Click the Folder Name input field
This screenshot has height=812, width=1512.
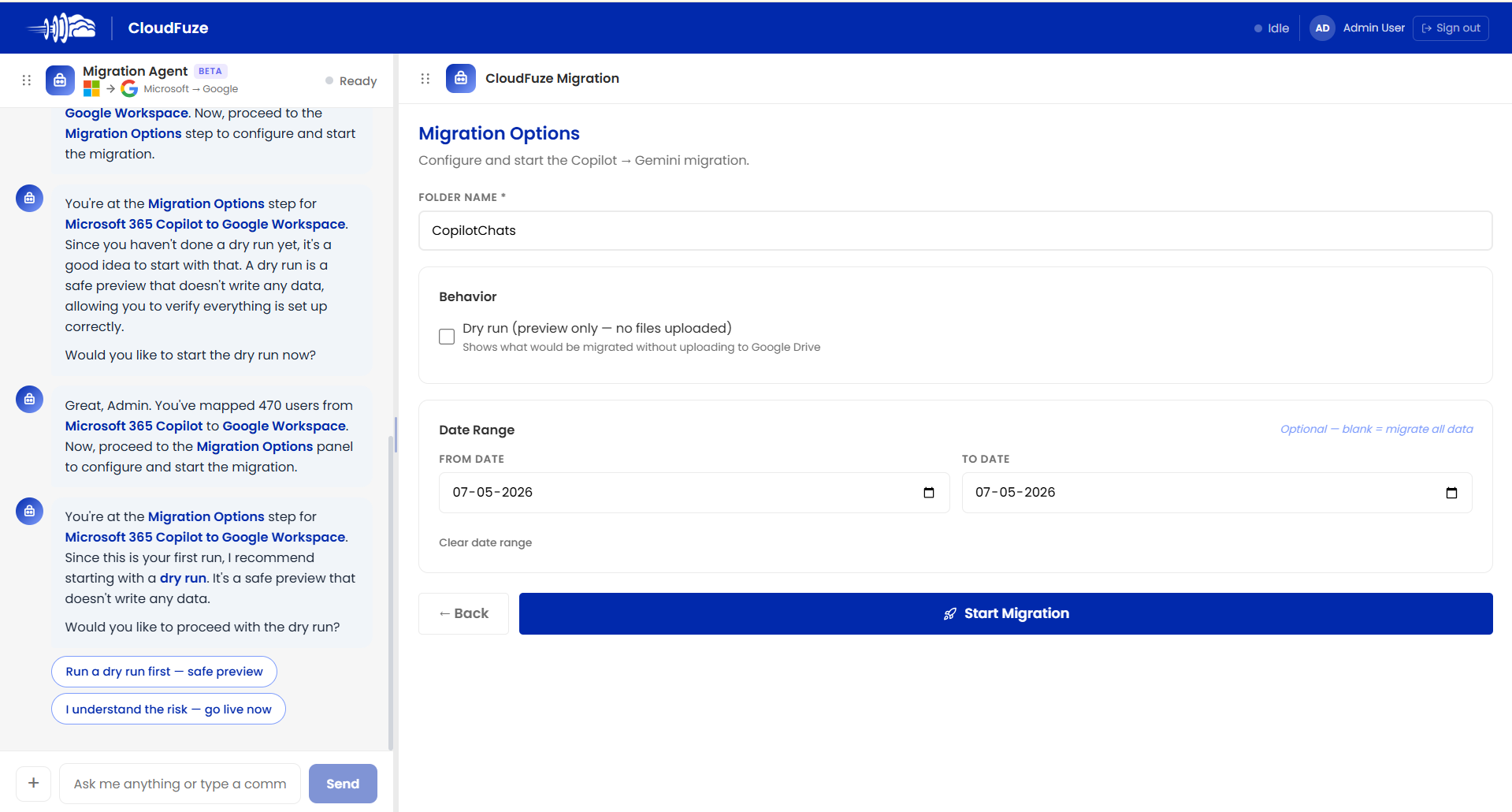(955, 231)
